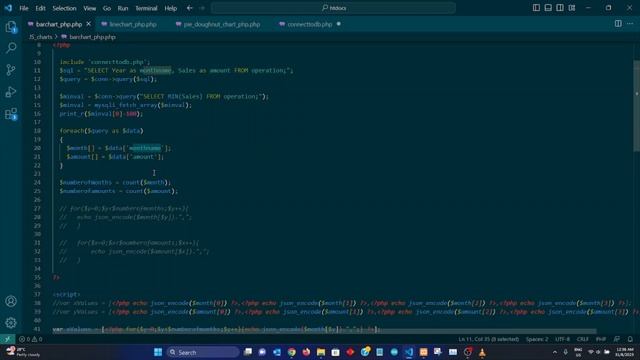This screenshot has width=640, height=360.
Task: Toggle the secondary side bar layout icon
Action: (560, 8)
